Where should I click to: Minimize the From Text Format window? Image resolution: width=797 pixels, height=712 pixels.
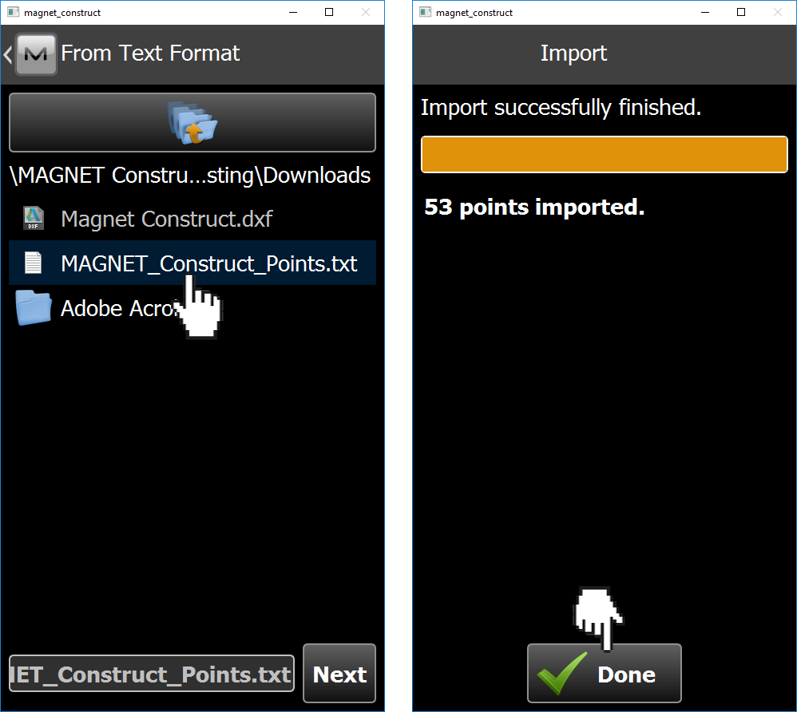click(x=293, y=12)
